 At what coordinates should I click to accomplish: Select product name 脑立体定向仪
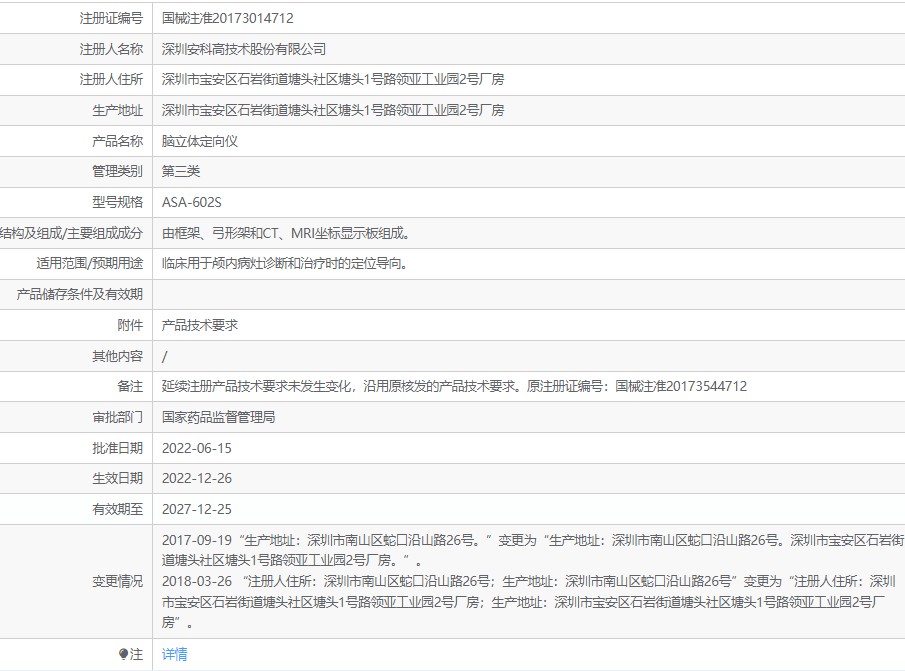200,141
